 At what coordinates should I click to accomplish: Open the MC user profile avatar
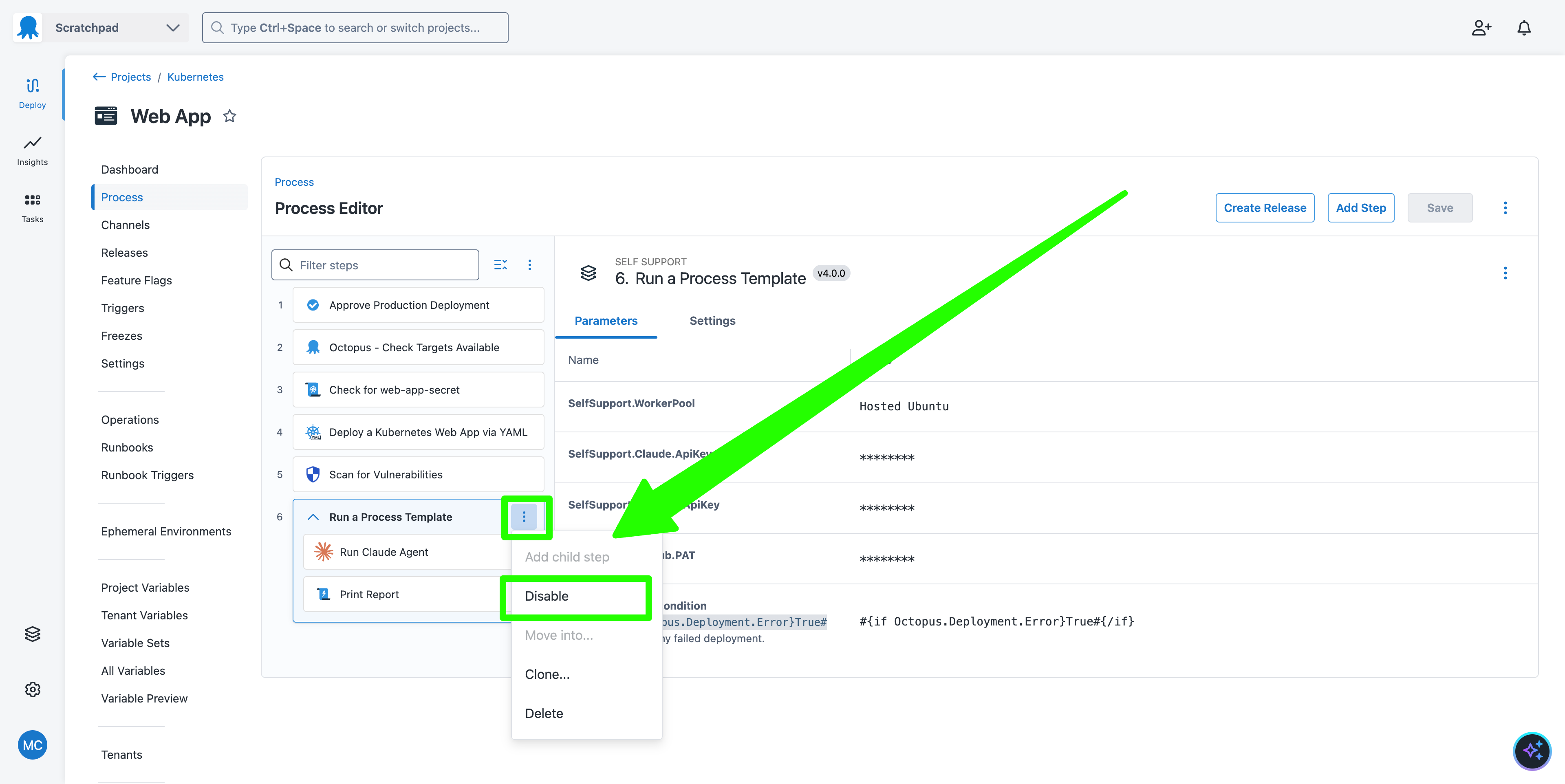(x=32, y=744)
